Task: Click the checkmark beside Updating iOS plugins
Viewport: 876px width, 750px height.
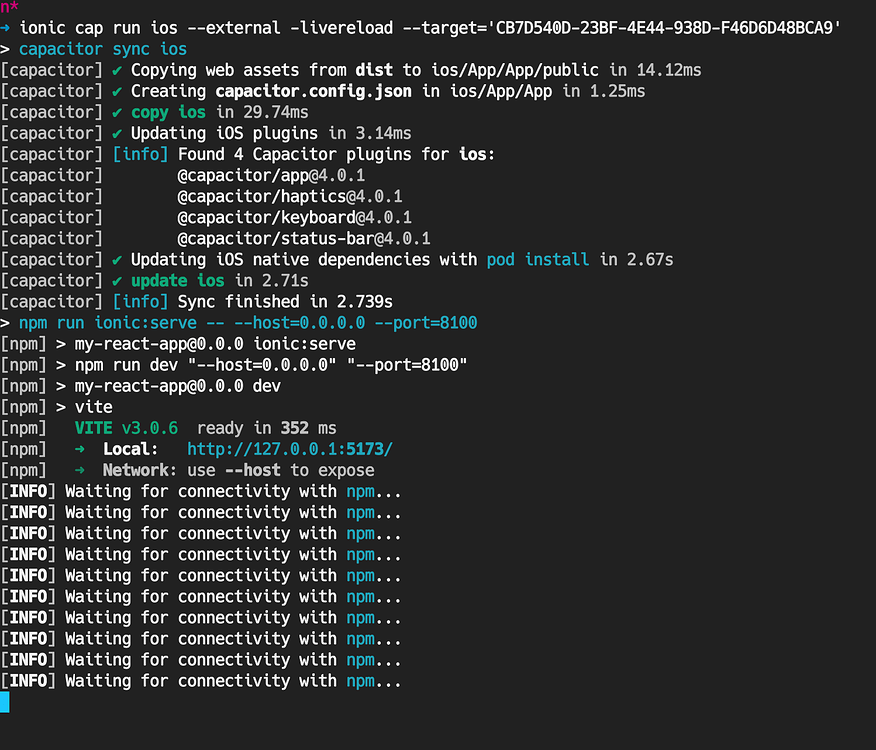Action: tap(117, 134)
